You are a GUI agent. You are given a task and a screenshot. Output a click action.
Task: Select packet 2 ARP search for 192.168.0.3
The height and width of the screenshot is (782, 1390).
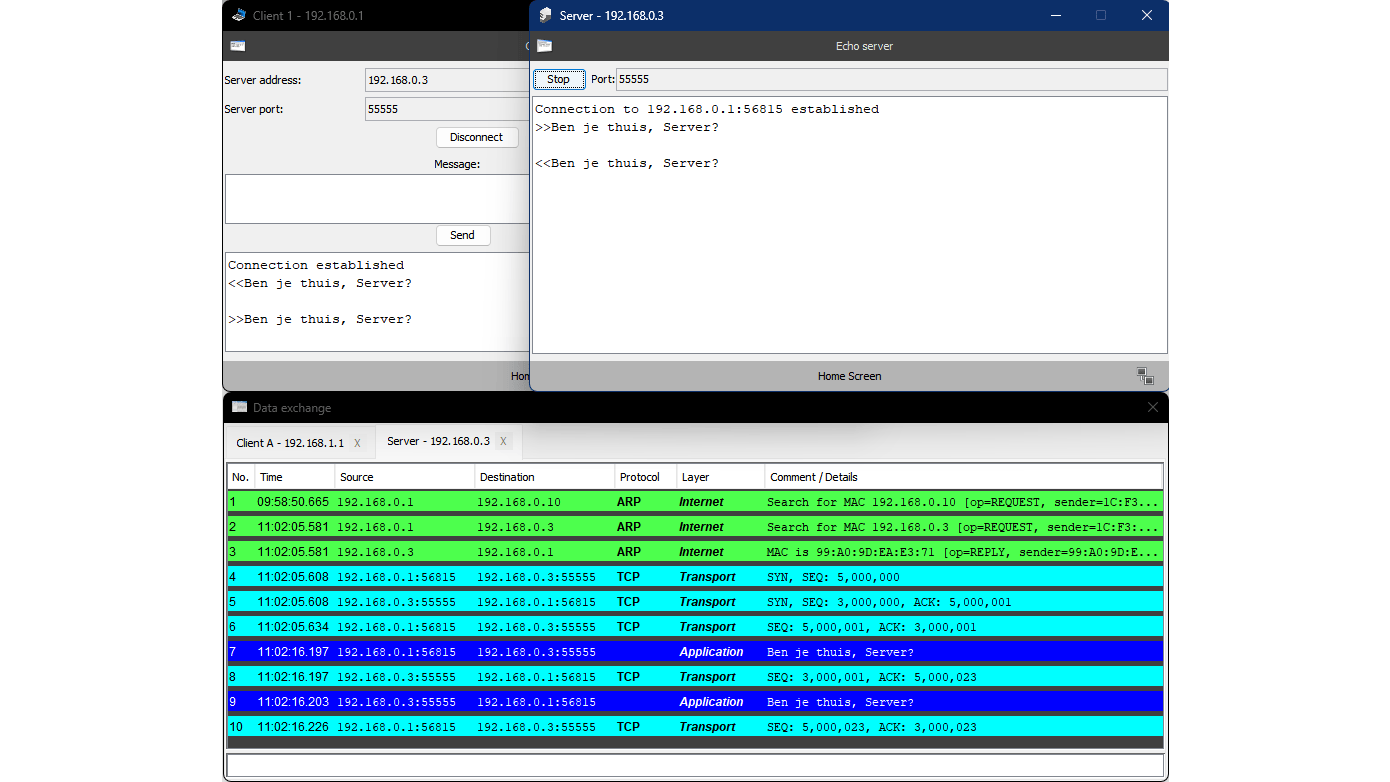click(695, 527)
